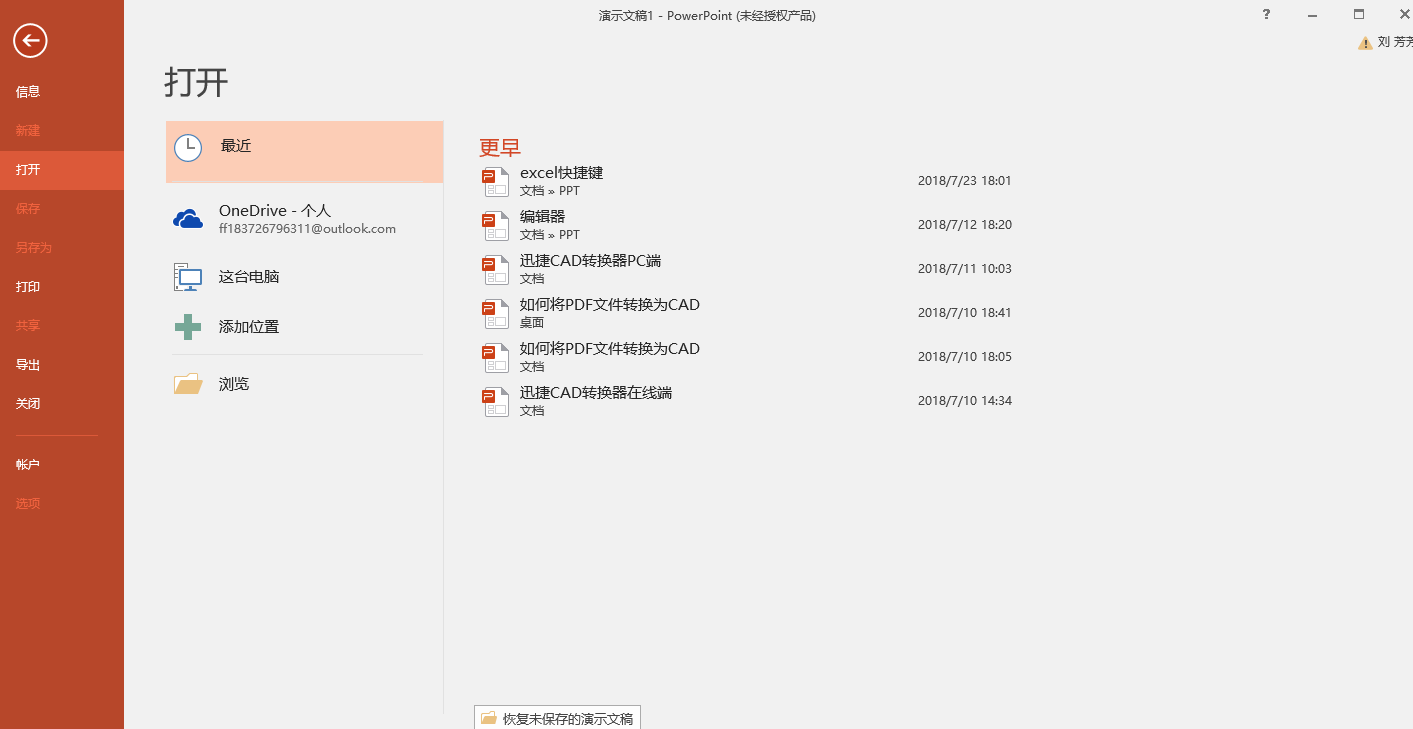Go back using the circled arrow button
This screenshot has width=1413, height=729.
tap(31, 40)
